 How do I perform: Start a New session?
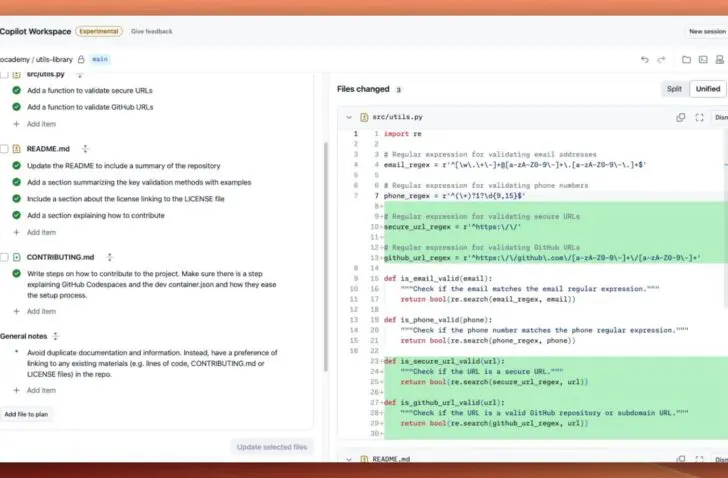click(x=707, y=32)
